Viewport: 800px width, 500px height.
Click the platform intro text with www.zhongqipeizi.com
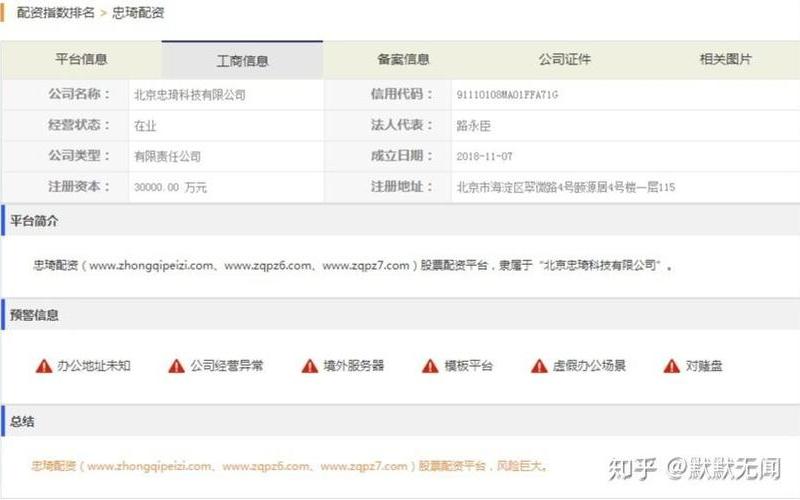tap(353, 265)
